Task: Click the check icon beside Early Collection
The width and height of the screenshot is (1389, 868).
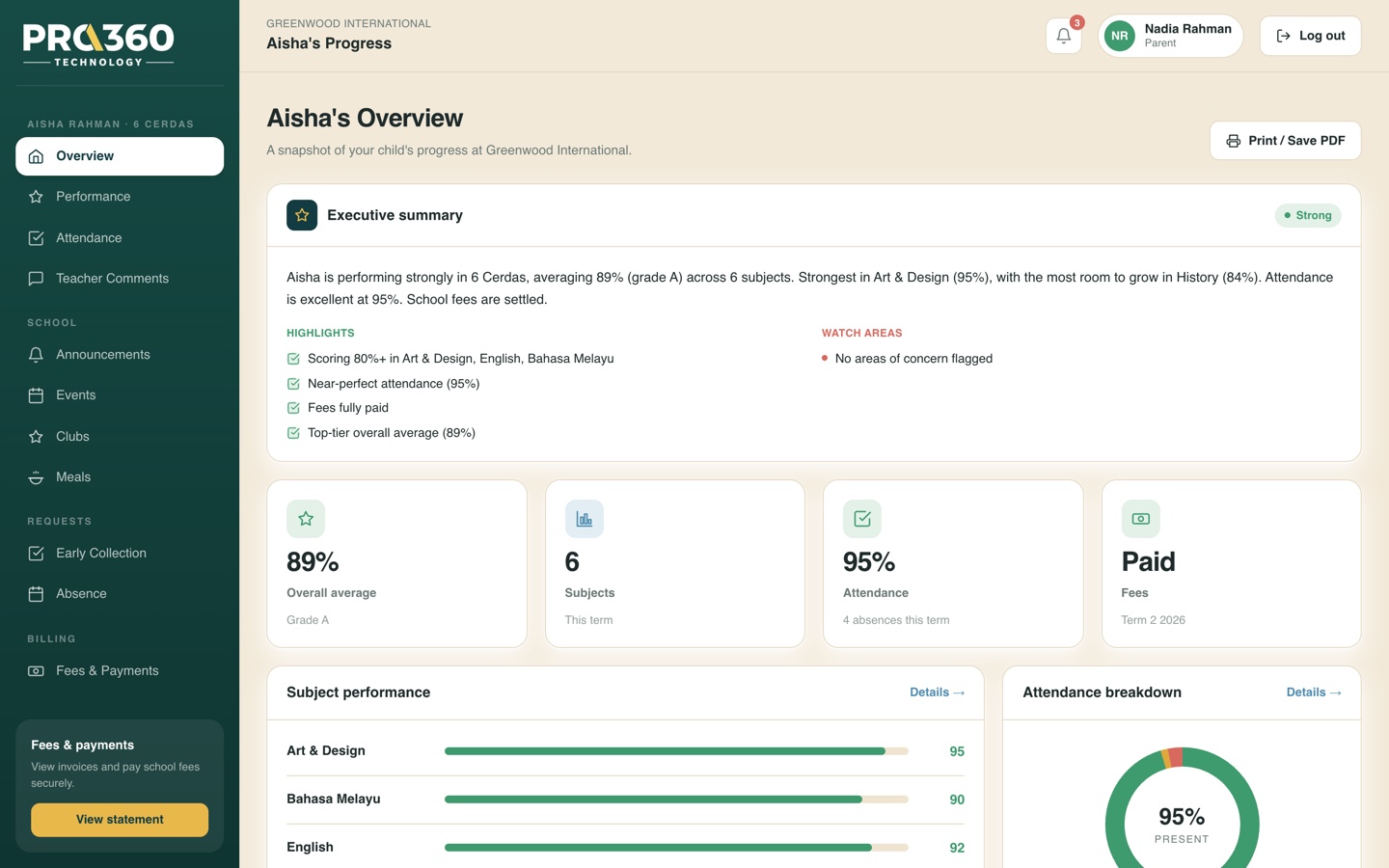Action: click(x=36, y=554)
